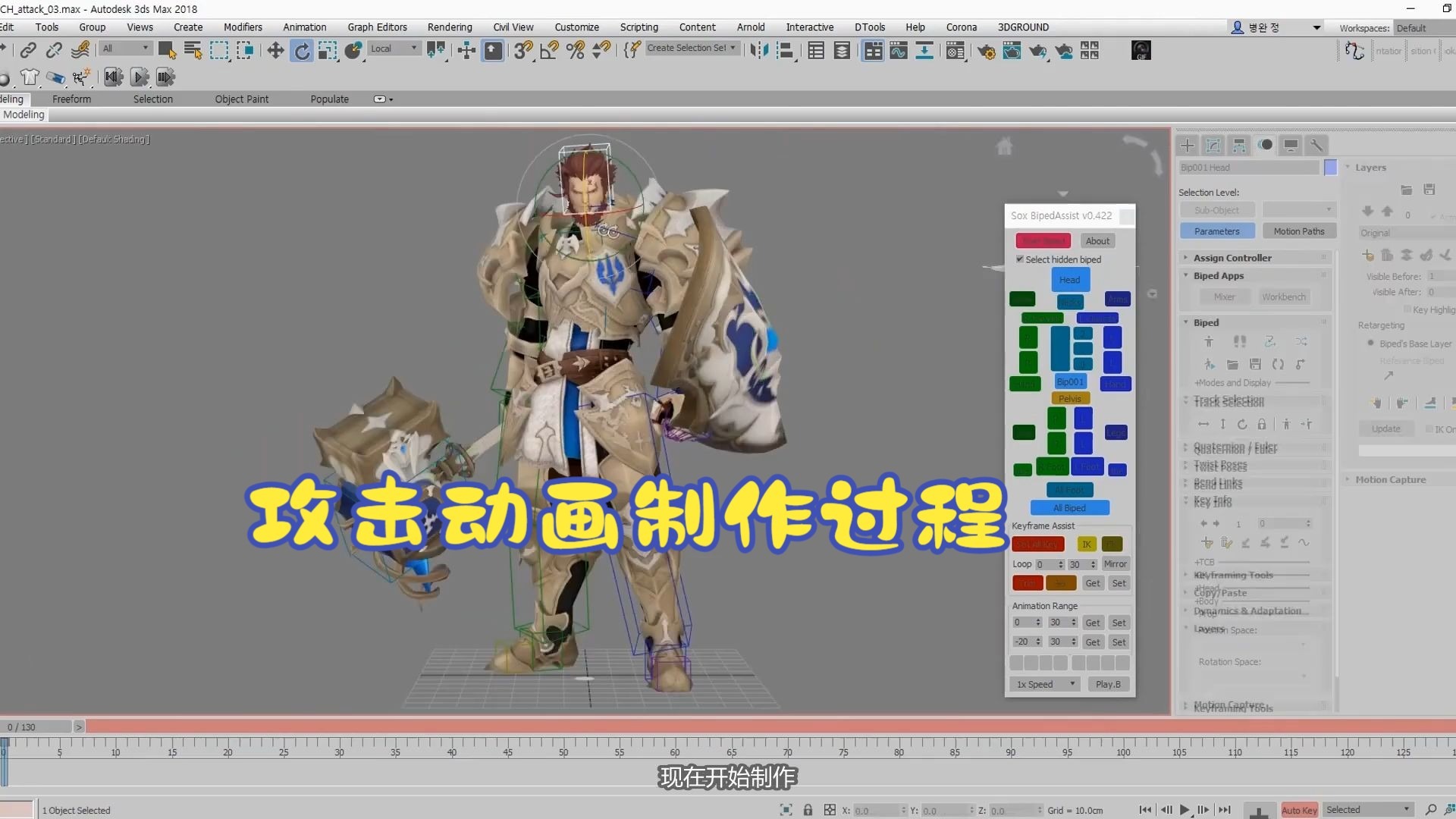Open the All selection filter dropdown
The image size is (1456, 819).
(x=126, y=49)
